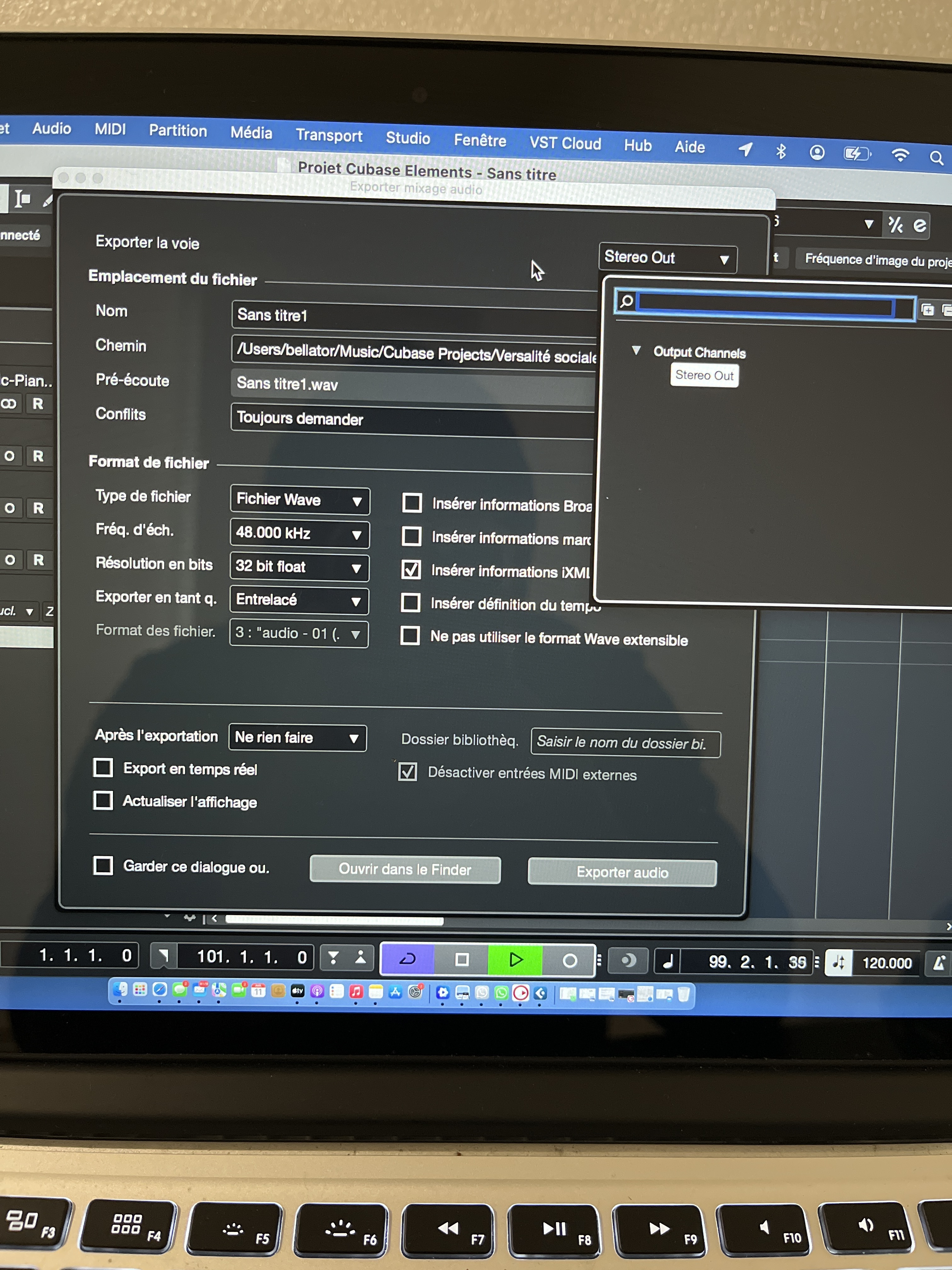Click the 120.000 tempo value

point(887,964)
